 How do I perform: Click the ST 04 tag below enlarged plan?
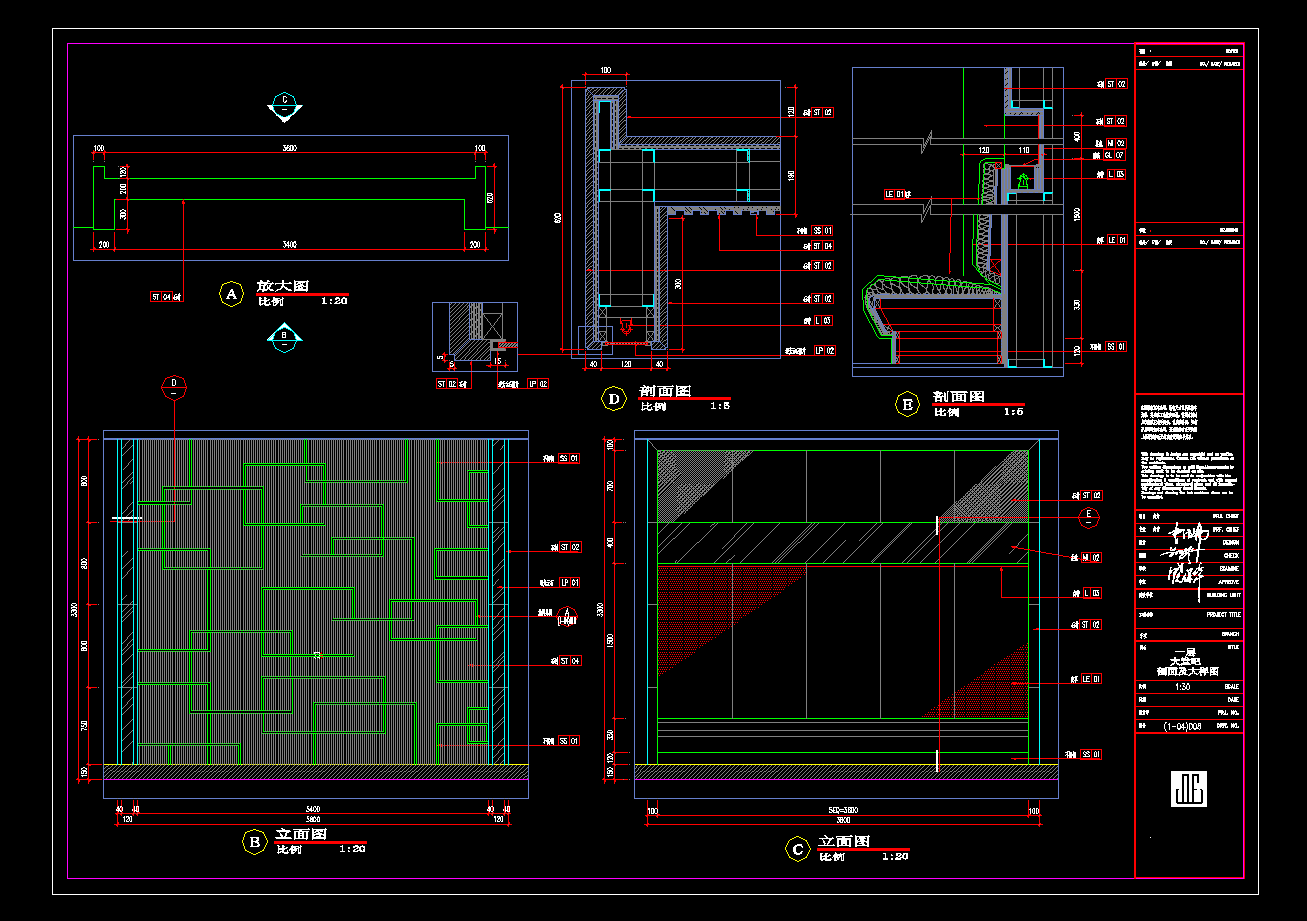tap(162, 297)
